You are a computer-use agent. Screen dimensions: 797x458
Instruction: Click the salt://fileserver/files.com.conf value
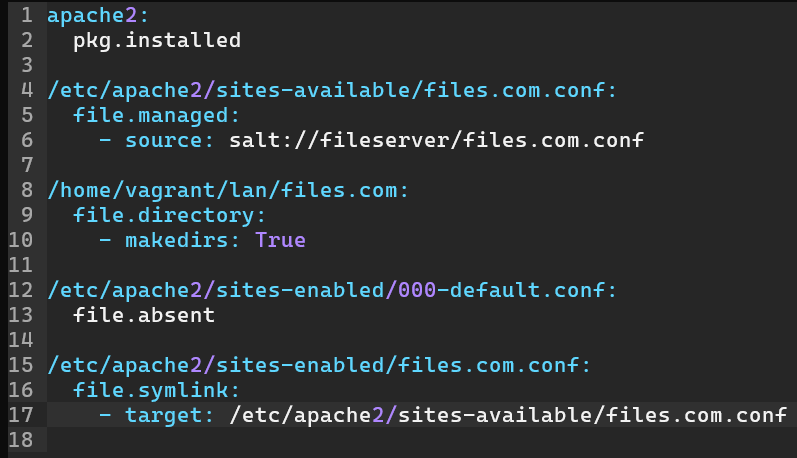[435, 141]
